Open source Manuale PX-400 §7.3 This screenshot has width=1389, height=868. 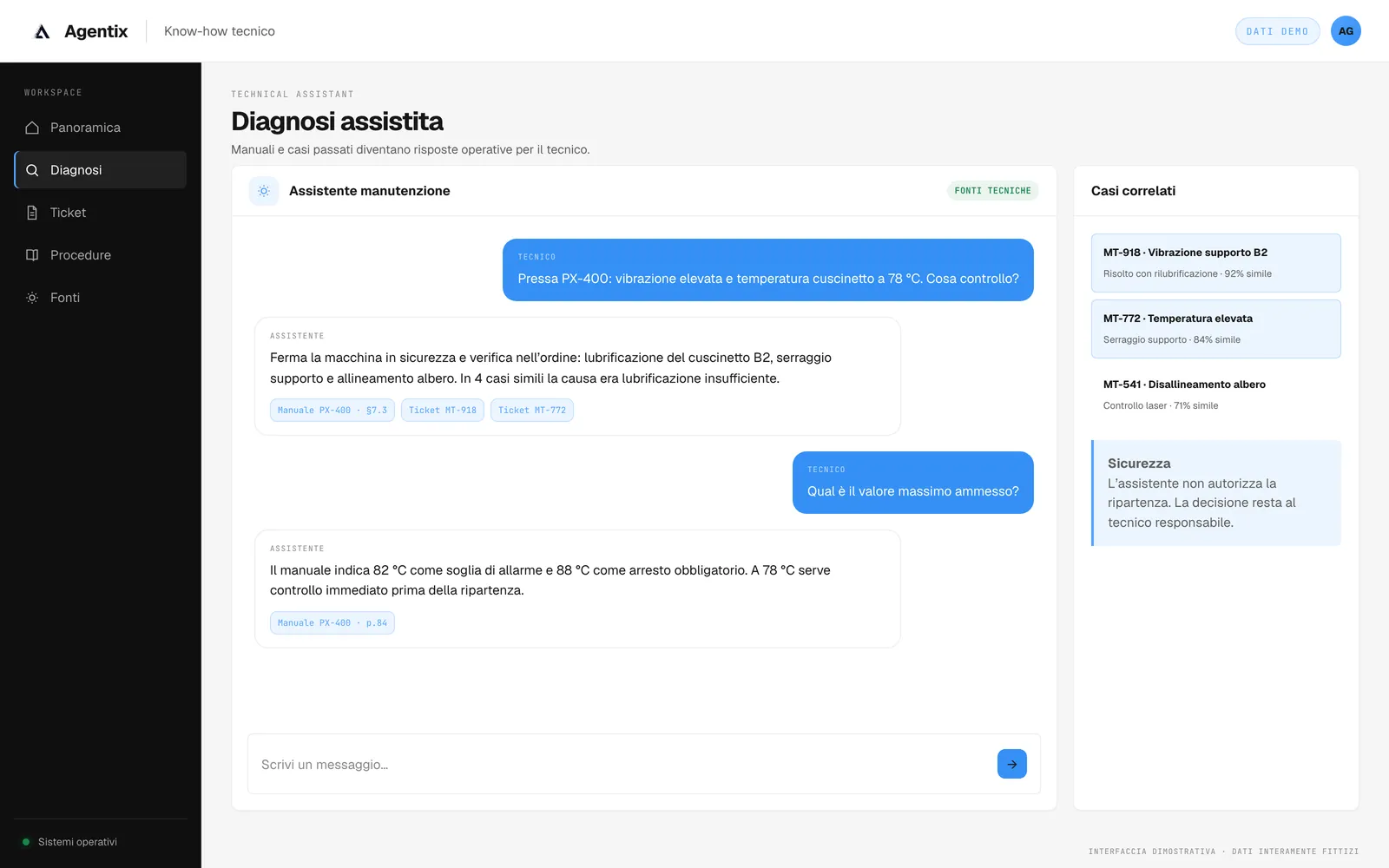click(332, 411)
